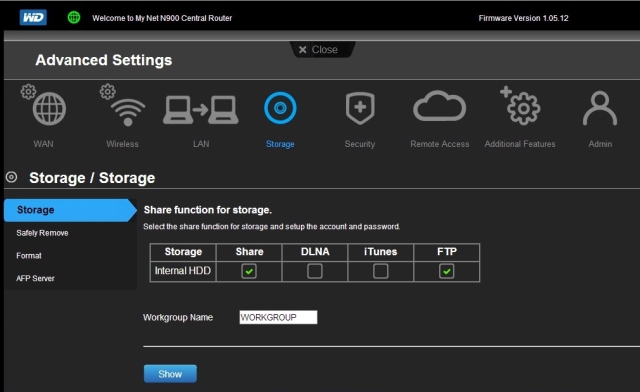This screenshot has height=392, width=640.
Task: Uncheck FTP for Internal HDD
Action: [447, 271]
